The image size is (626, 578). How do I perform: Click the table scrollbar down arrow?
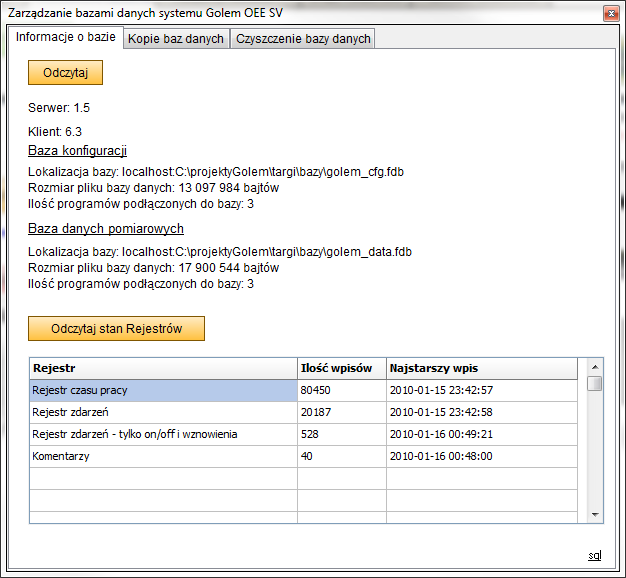(595, 515)
